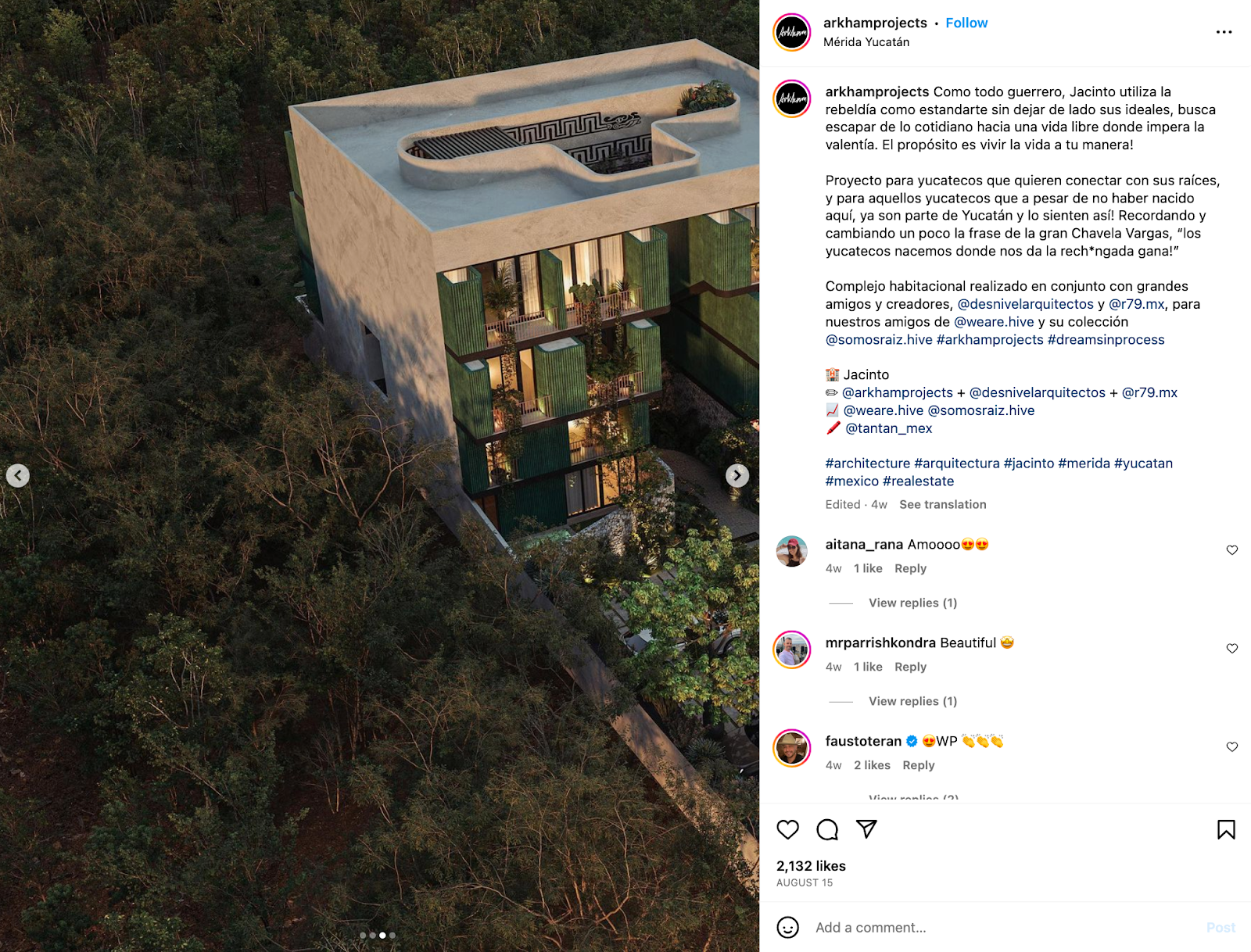Save the post with the bookmark icon
This screenshot has height=952, width=1251.
click(x=1226, y=829)
